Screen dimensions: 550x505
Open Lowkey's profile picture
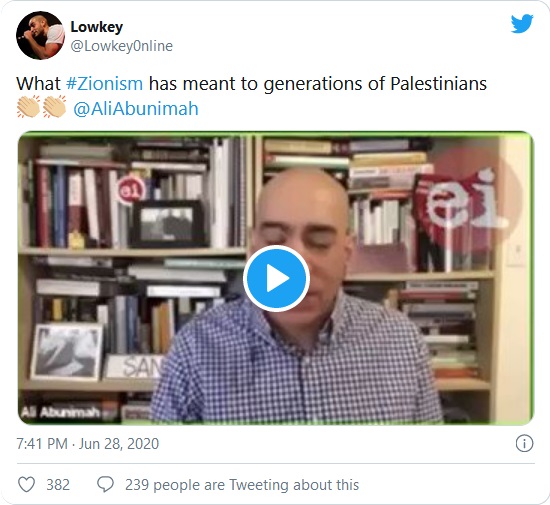pyautogui.click(x=40, y=35)
